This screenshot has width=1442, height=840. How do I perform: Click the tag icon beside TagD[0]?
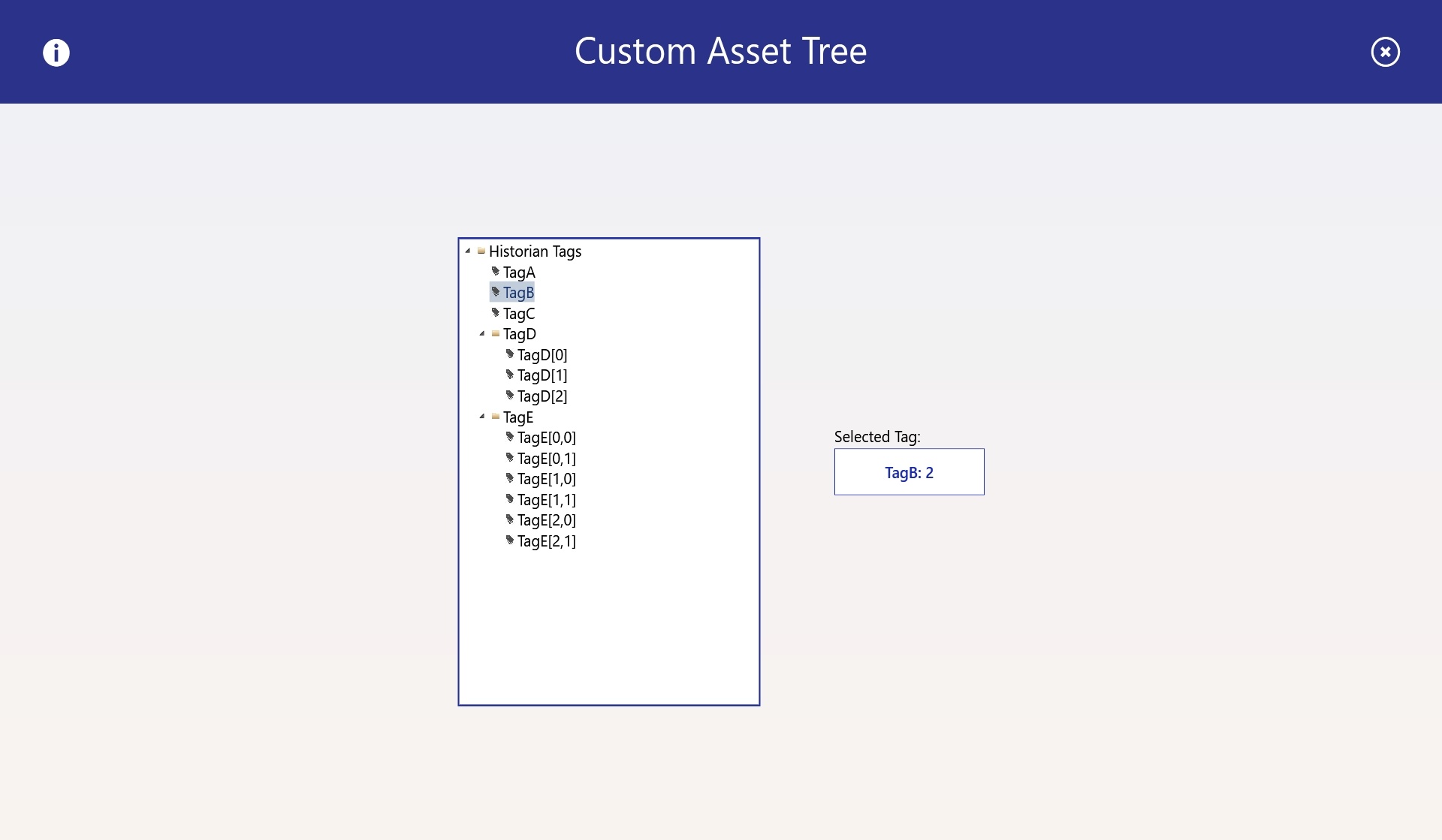(510, 354)
